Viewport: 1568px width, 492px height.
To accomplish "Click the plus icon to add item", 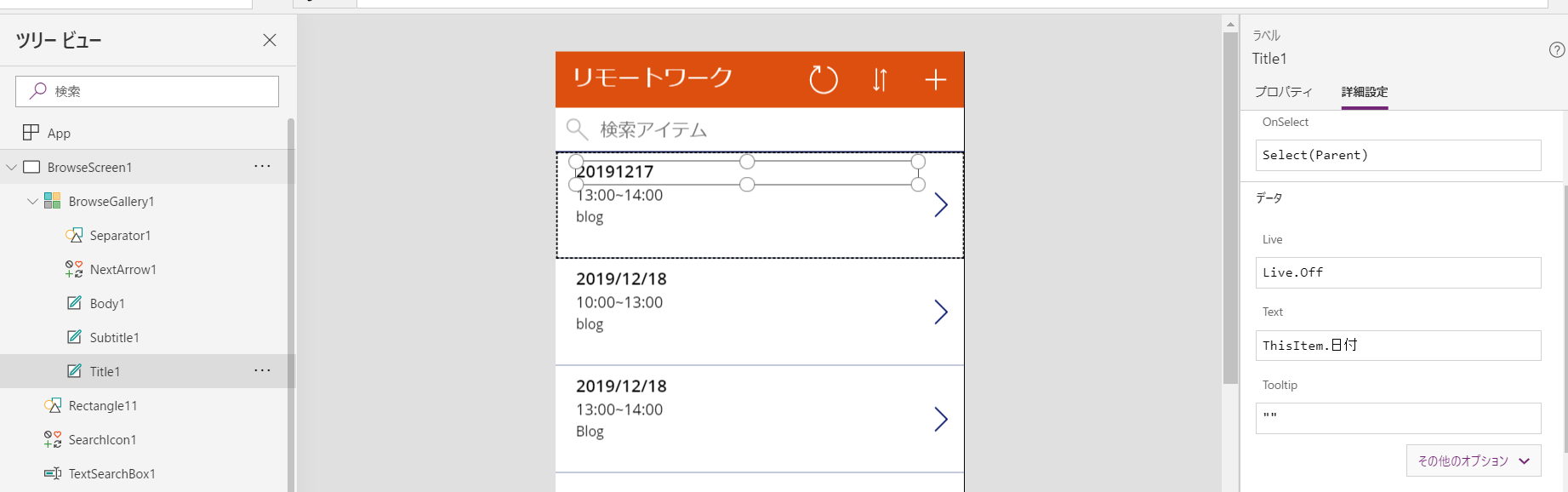I will click(936, 80).
